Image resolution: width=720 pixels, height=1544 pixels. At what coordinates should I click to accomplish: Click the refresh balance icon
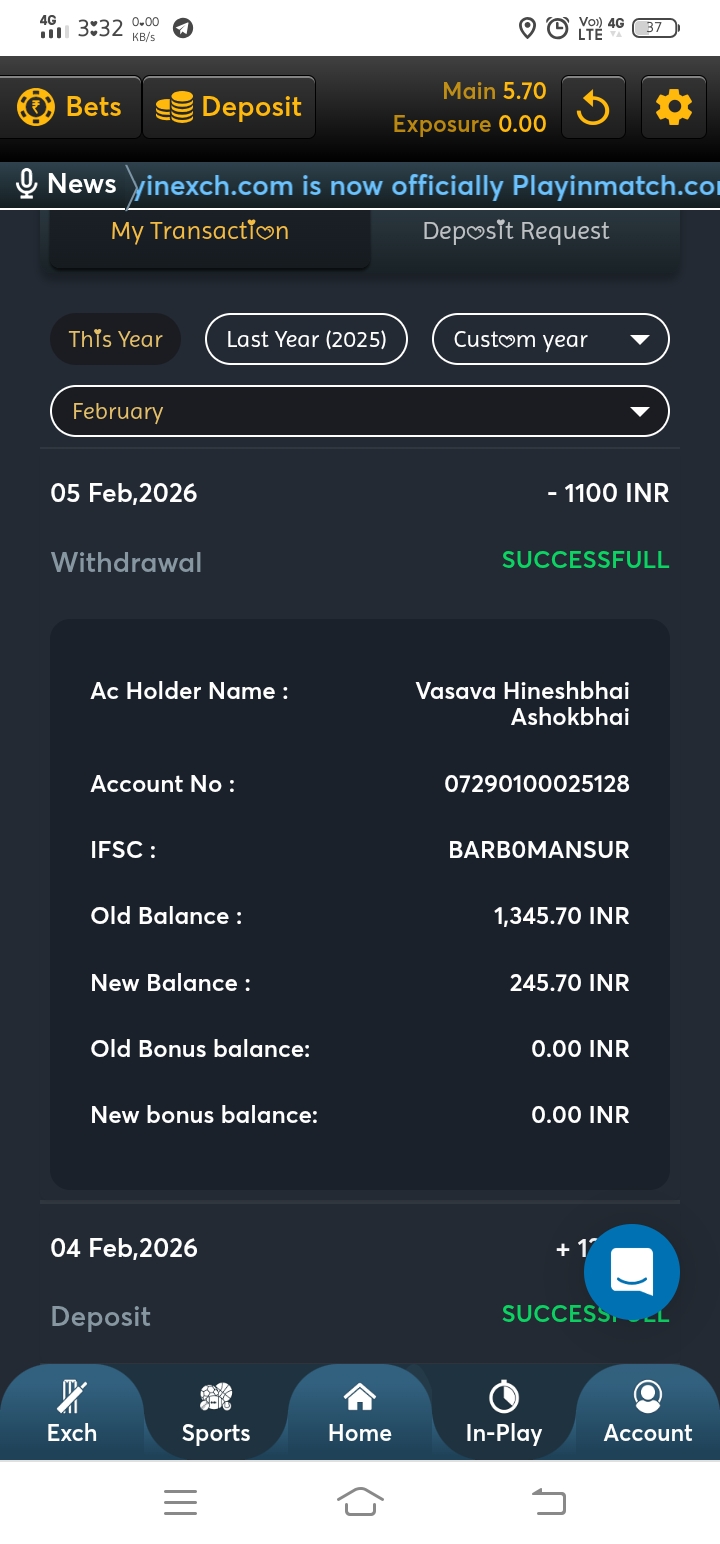point(593,107)
